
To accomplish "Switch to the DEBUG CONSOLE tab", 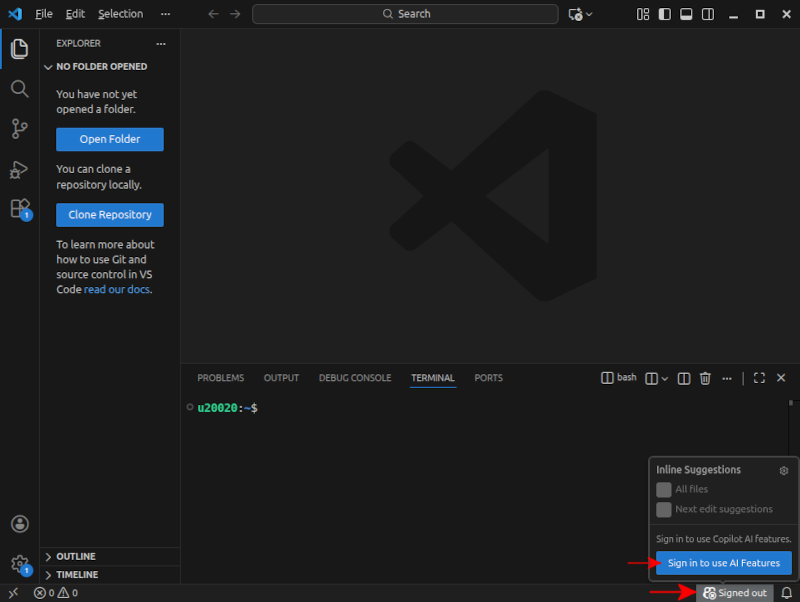I will 354,378.
